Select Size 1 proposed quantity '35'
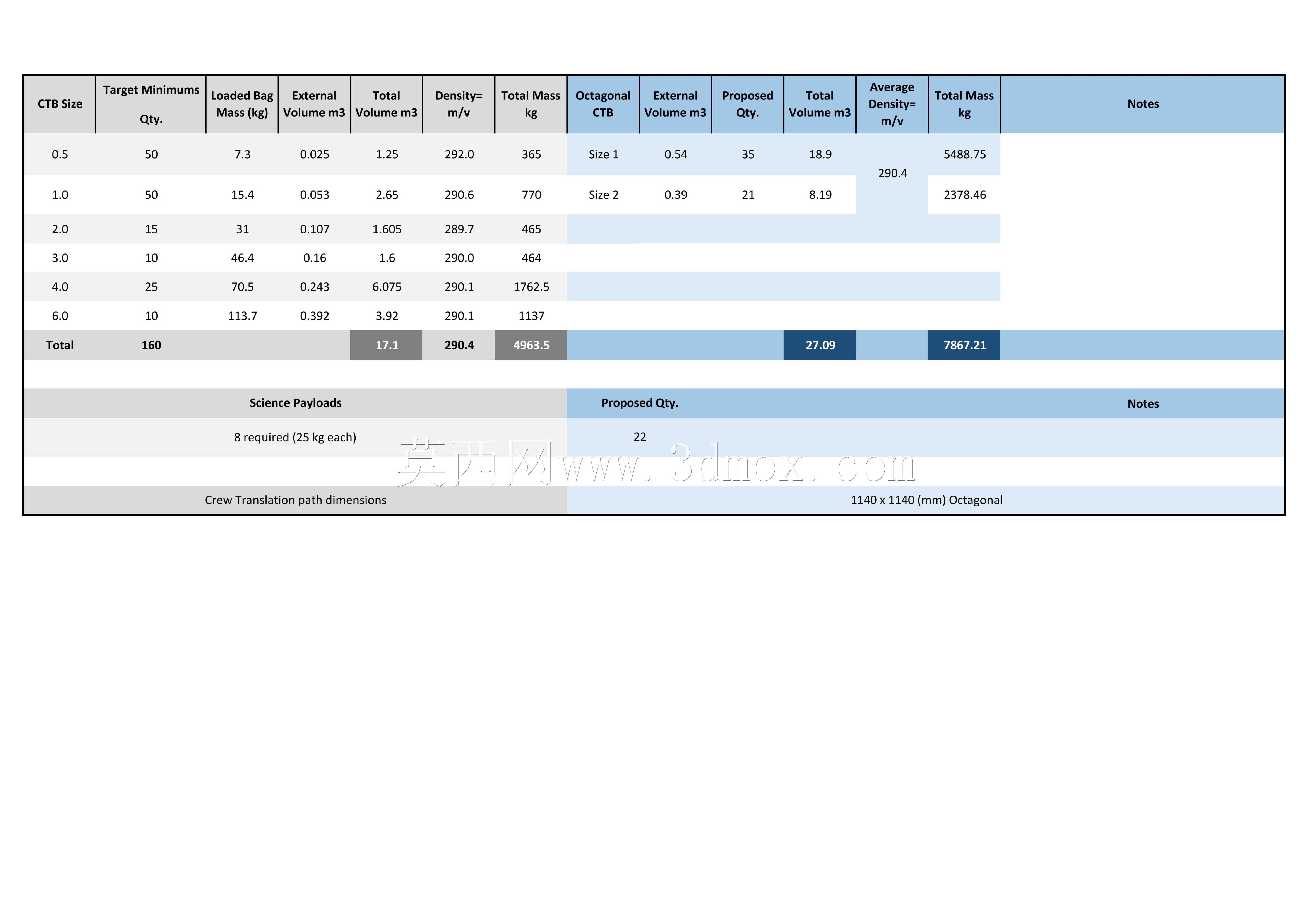1308x924 pixels. click(748, 154)
